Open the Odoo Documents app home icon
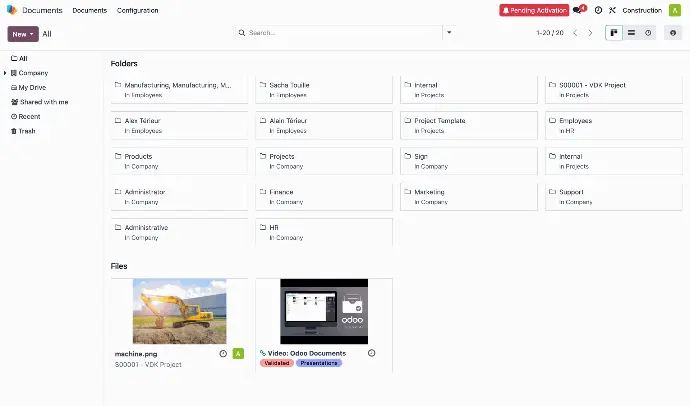The image size is (690, 406). [x=12, y=10]
